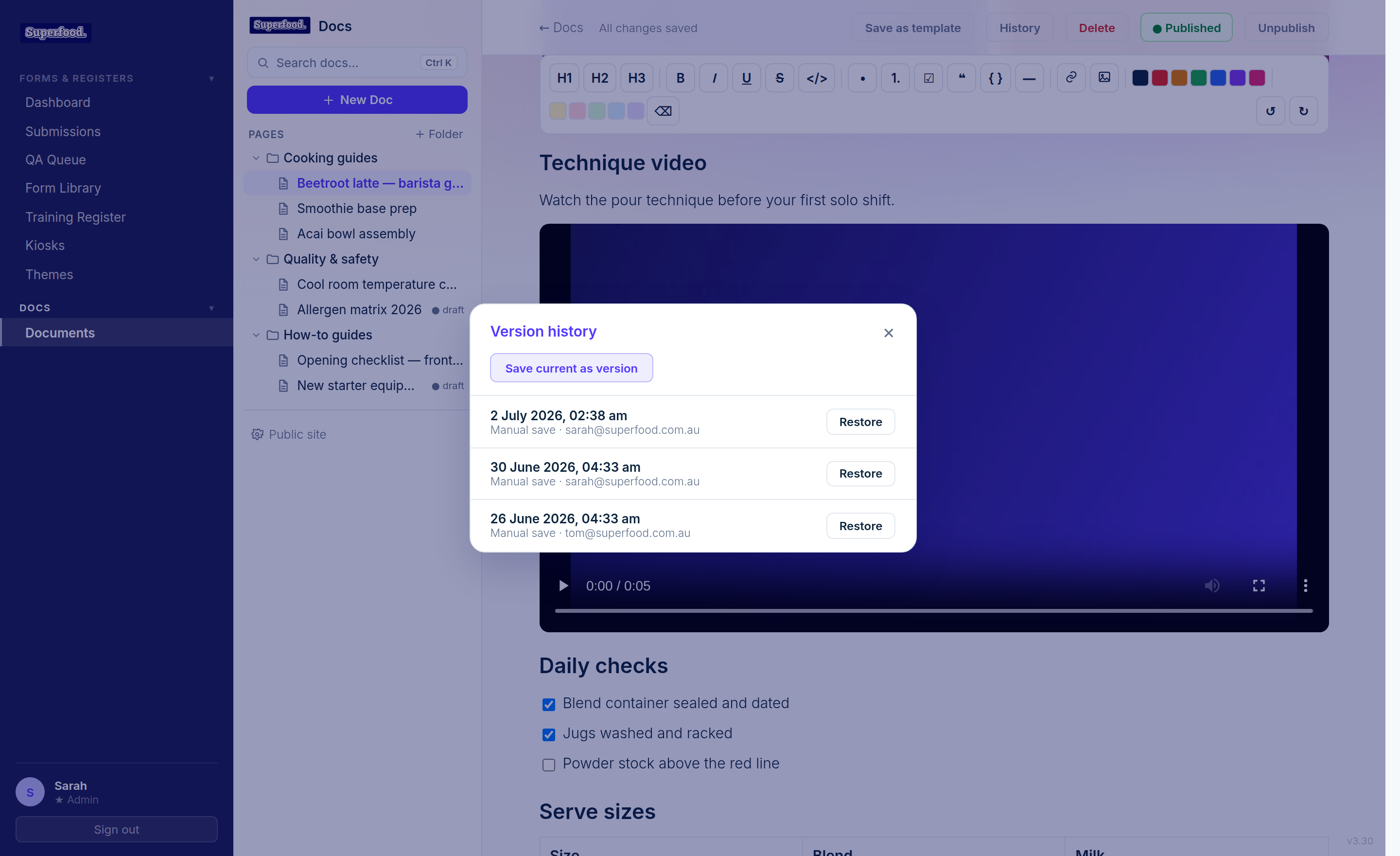Insert a checklist item
Screen dimensions: 1400x856
click(928, 78)
